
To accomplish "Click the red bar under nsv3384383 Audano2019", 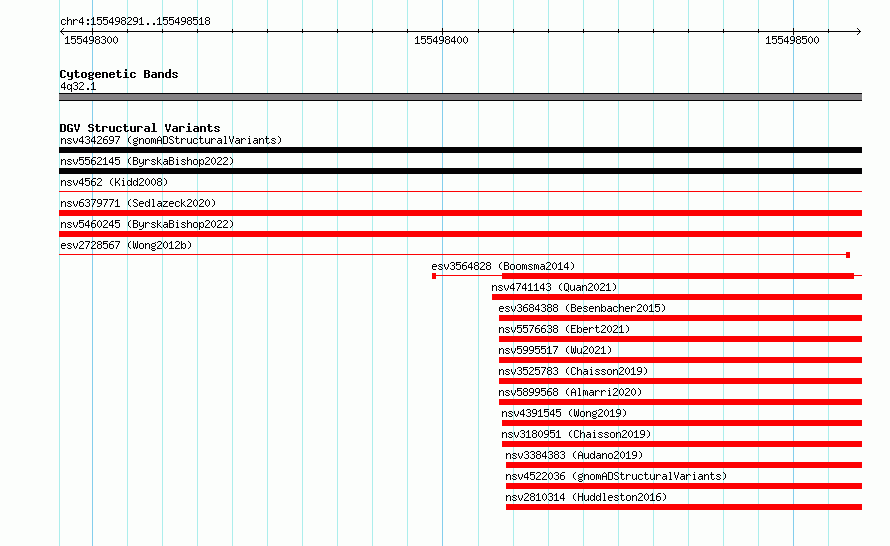I will click(684, 465).
